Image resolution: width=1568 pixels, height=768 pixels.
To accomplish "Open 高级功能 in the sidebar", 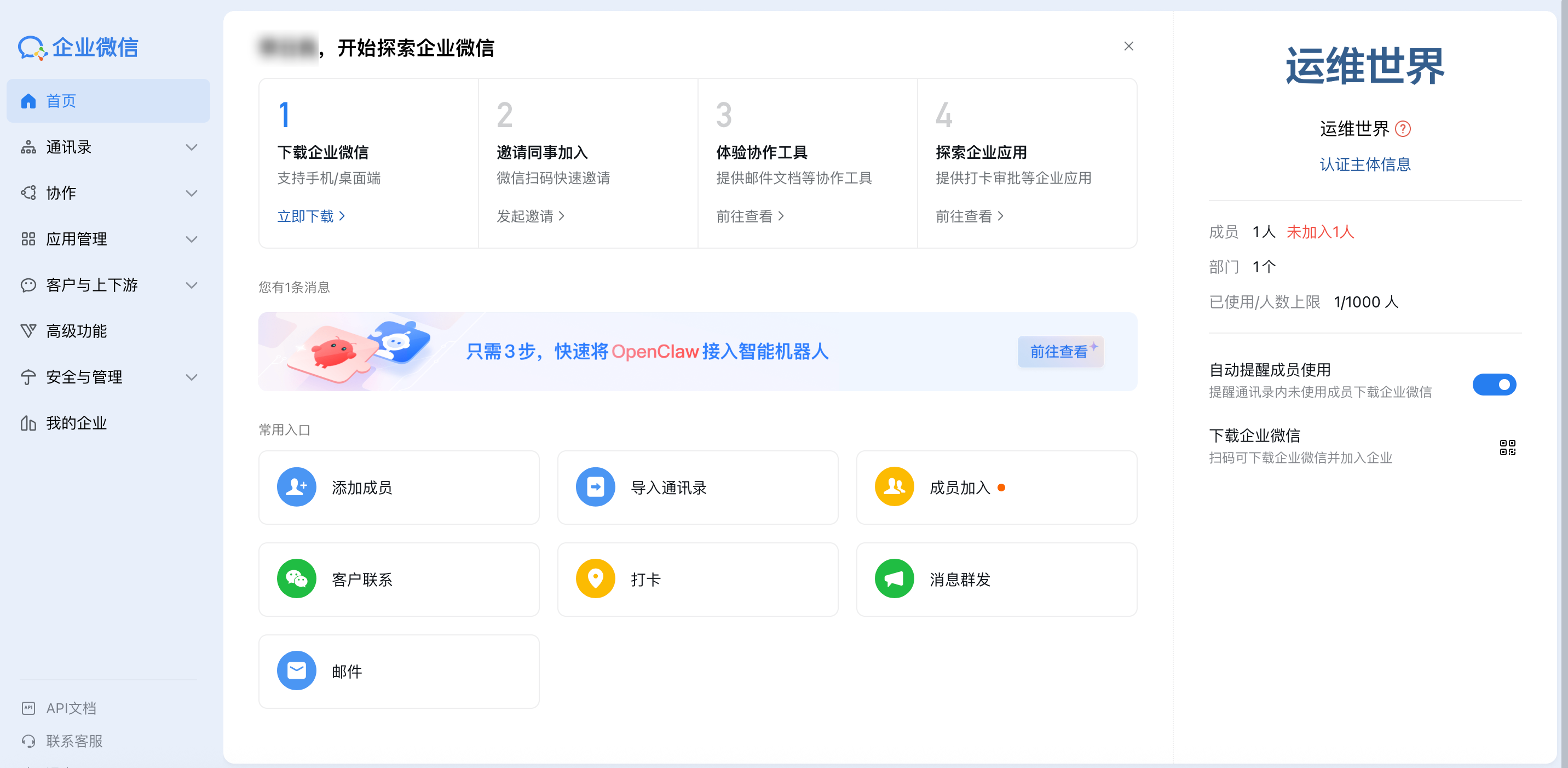I will (76, 331).
